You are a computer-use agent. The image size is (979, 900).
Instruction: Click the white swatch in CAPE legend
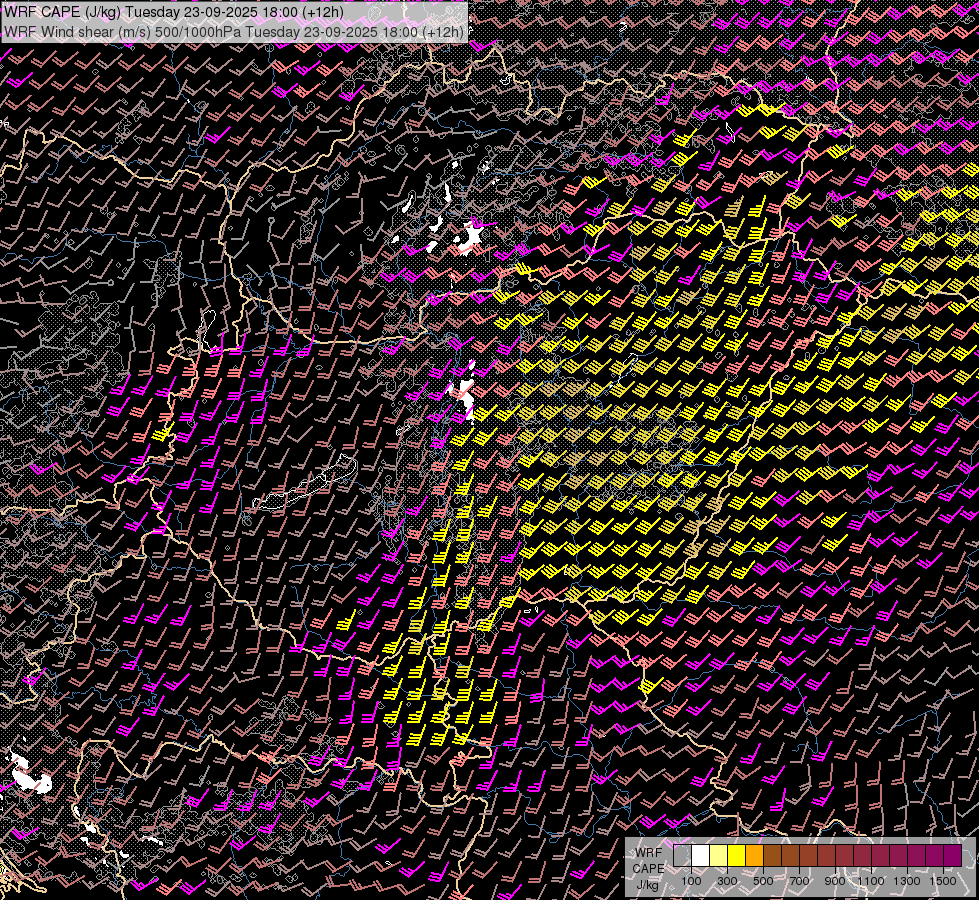[701, 856]
